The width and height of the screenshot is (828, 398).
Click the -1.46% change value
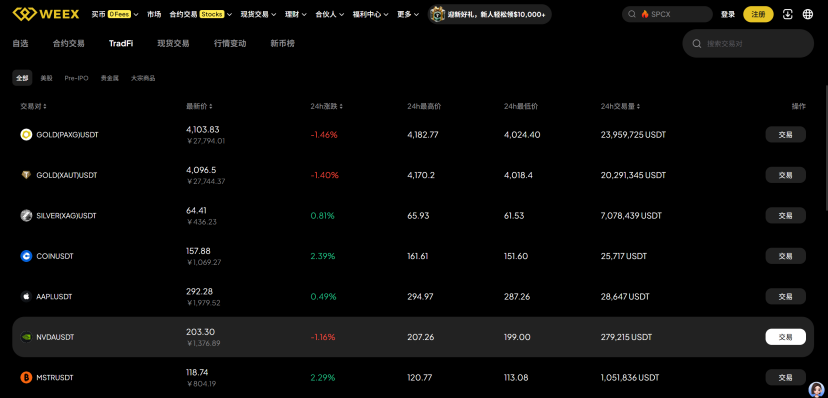pos(324,135)
